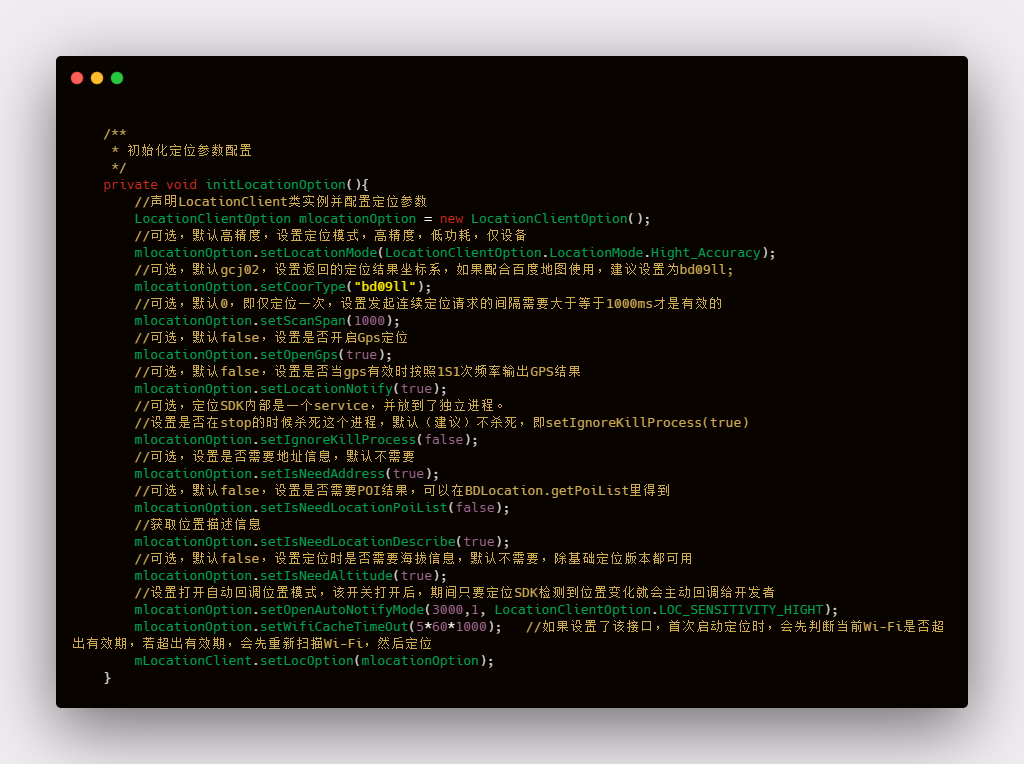Click BDLocation.getPoiList in the comment
Image resolution: width=1024 pixels, height=764 pixels.
pos(547,490)
